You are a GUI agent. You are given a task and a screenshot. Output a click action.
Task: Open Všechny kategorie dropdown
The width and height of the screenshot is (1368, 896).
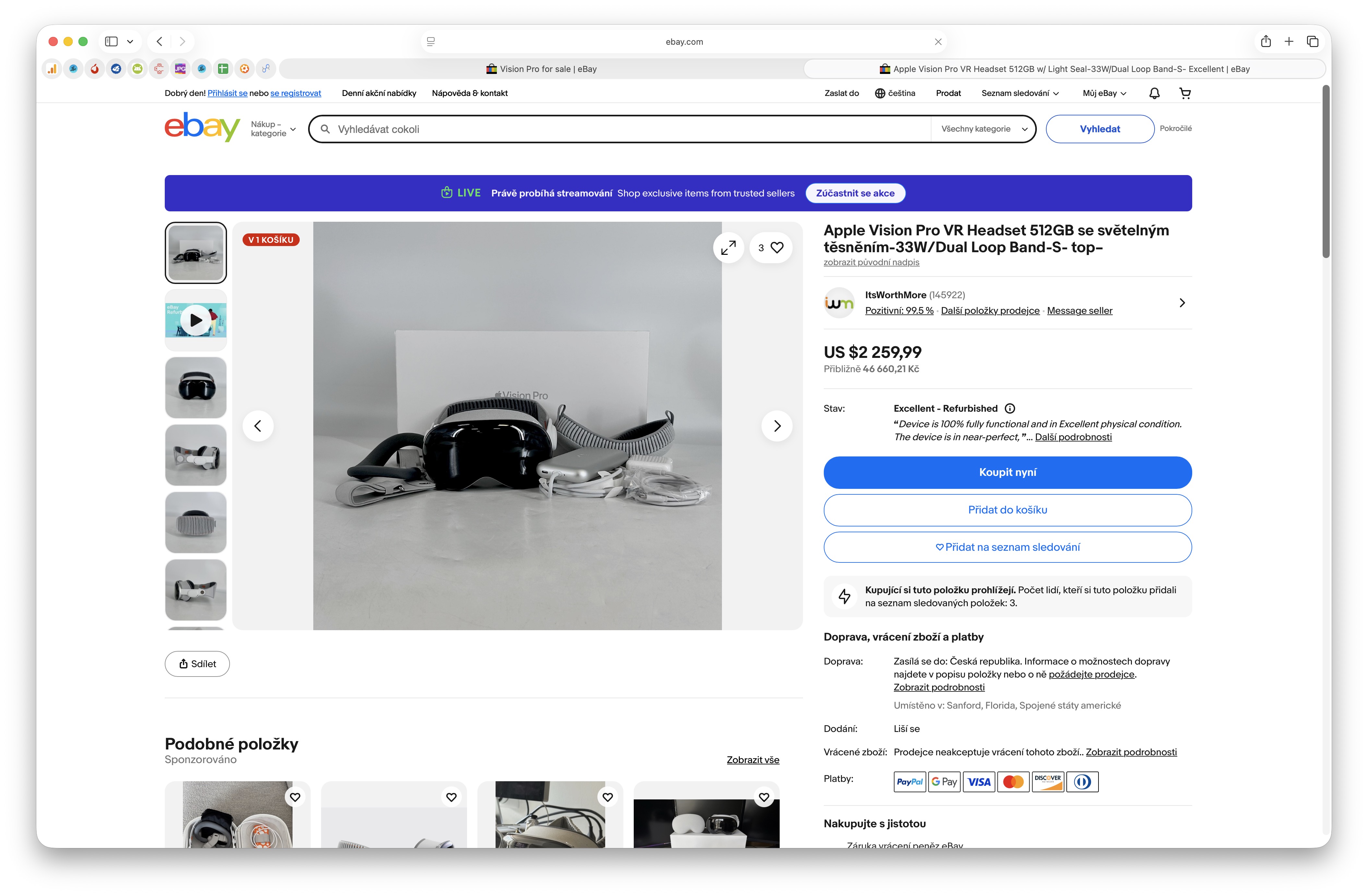983,129
